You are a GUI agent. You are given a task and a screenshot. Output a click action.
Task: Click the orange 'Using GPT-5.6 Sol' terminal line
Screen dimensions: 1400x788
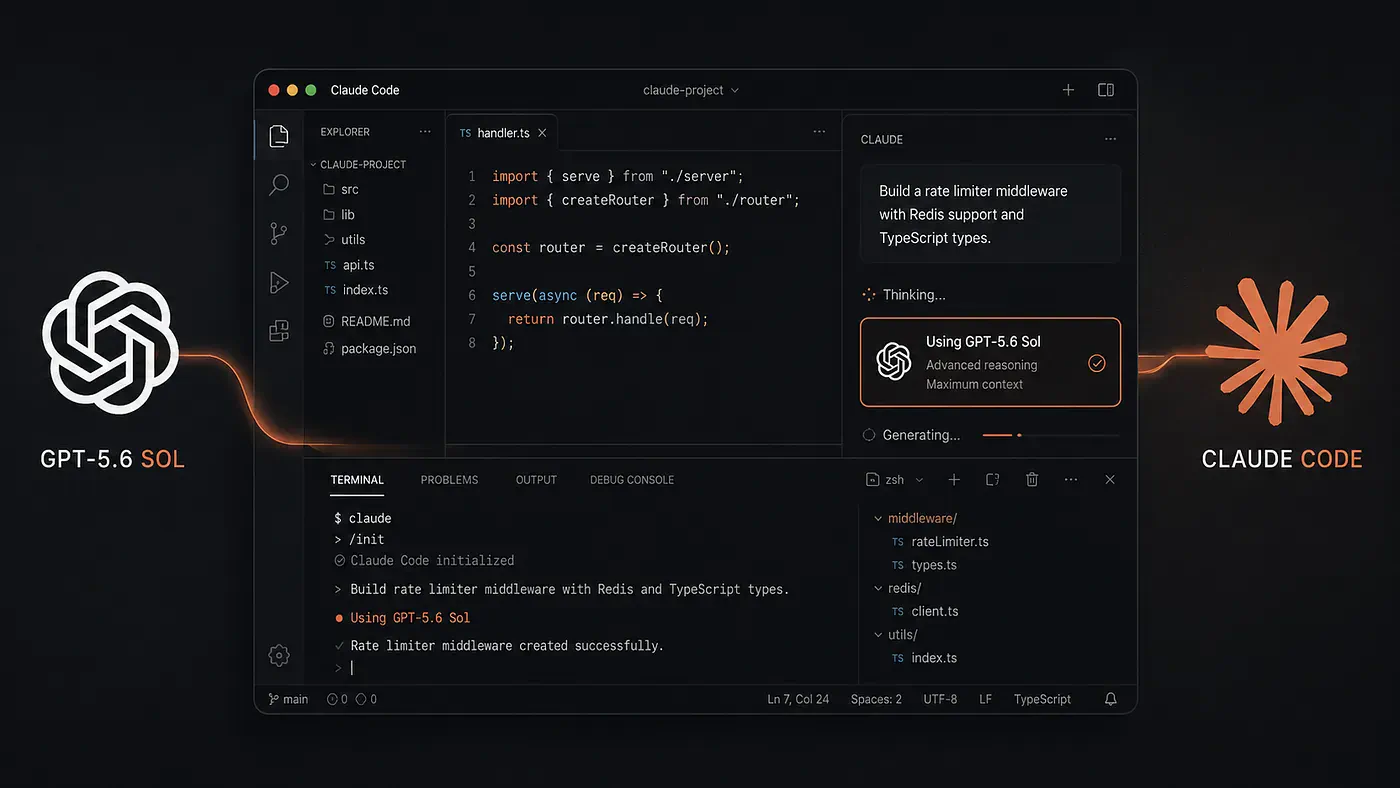(x=402, y=618)
